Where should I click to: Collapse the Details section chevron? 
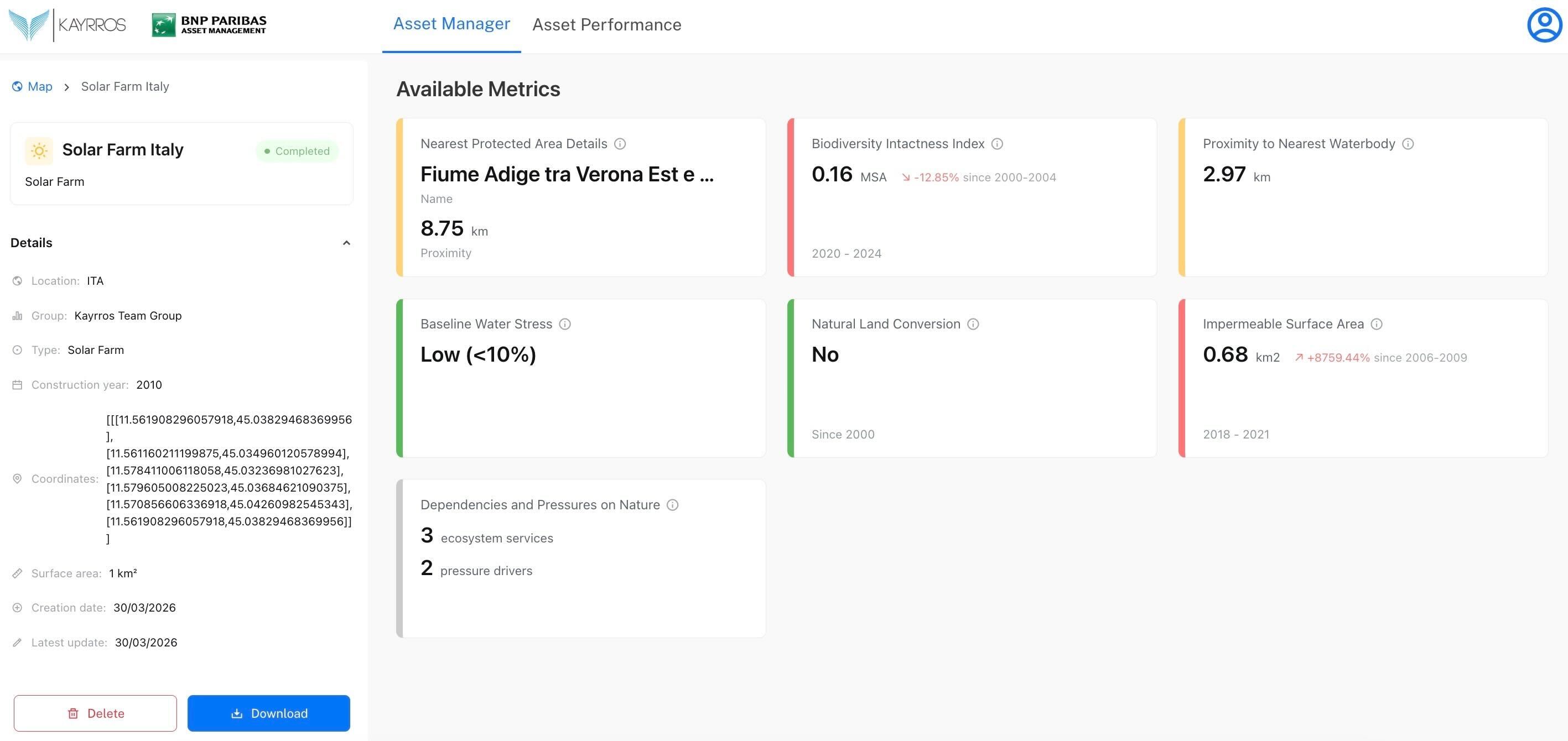pyautogui.click(x=346, y=243)
